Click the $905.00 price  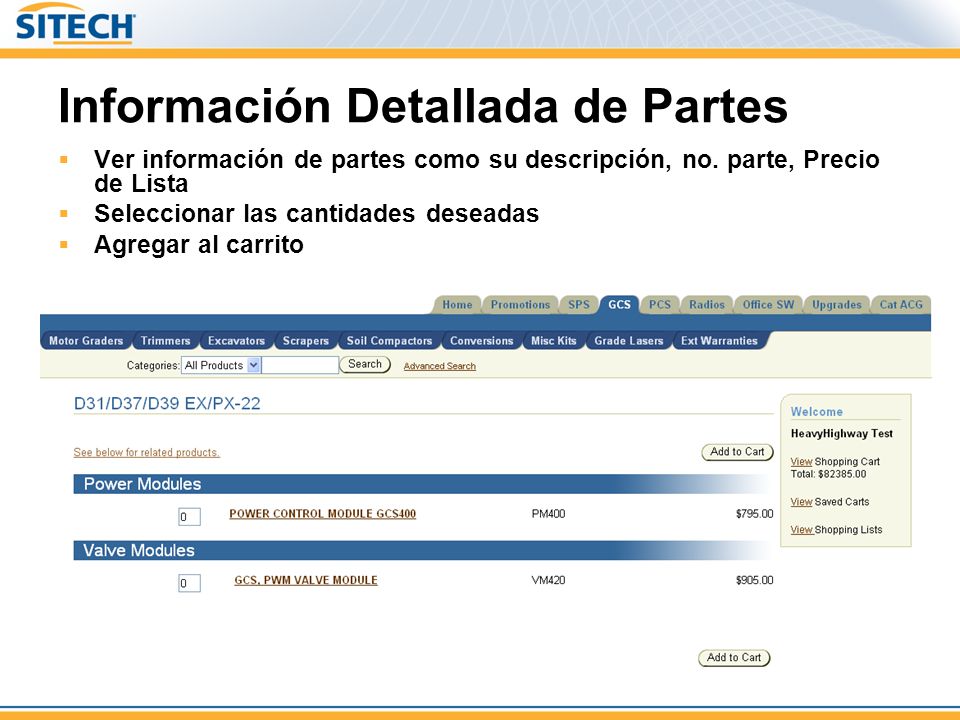coord(754,580)
